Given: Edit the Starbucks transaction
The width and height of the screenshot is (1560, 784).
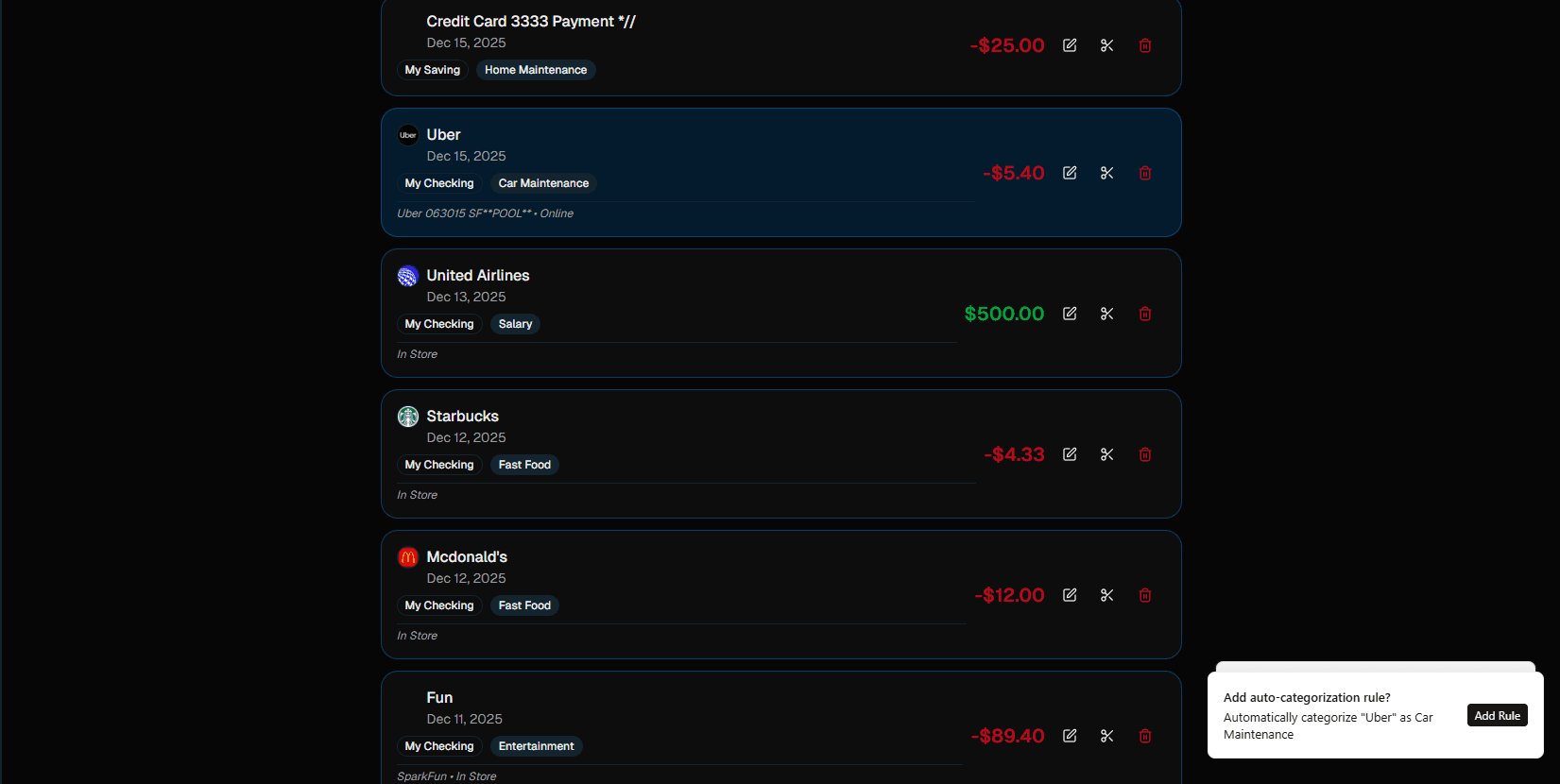Looking at the screenshot, I should [x=1069, y=454].
